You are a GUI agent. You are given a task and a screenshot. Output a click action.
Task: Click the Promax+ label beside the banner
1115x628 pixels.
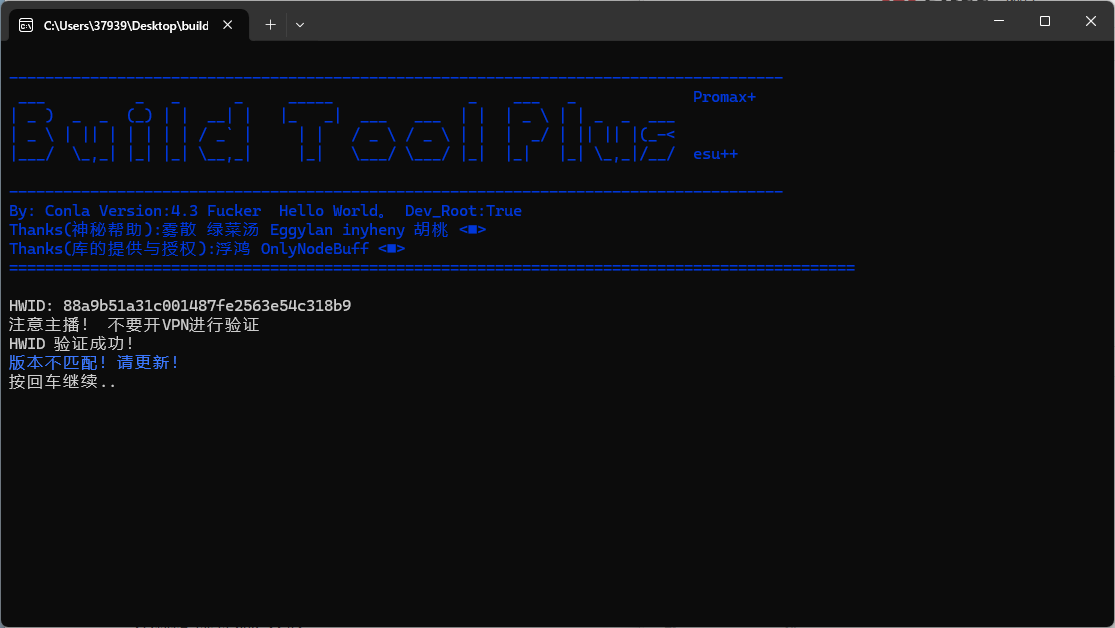(724, 97)
